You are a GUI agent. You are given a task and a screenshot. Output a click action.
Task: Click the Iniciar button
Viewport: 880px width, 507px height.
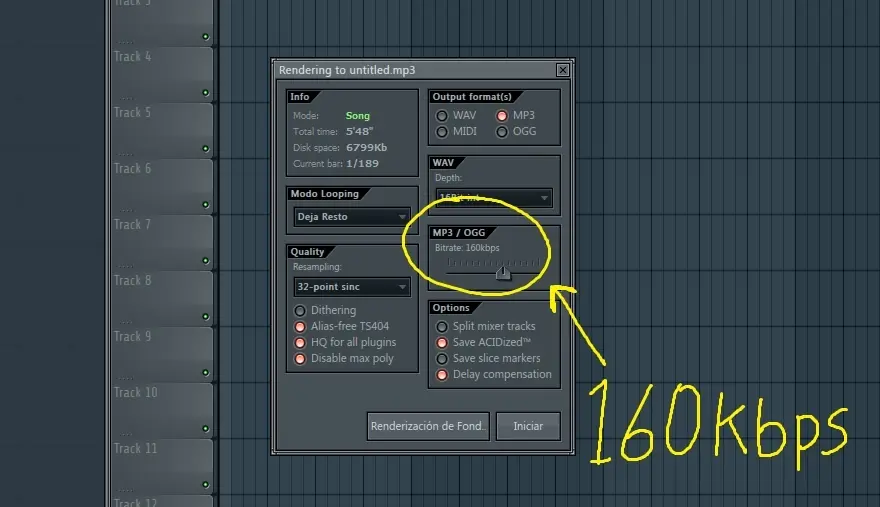pyautogui.click(x=528, y=426)
